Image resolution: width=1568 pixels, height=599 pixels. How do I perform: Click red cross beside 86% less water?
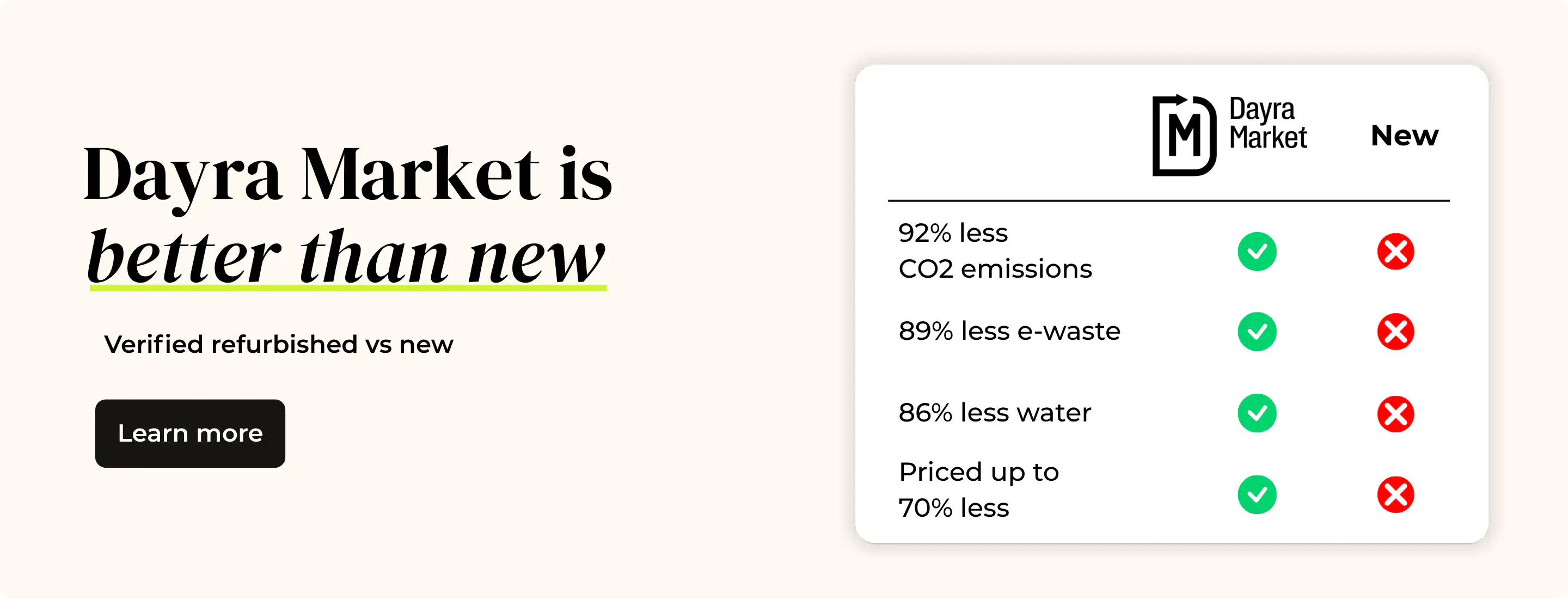1395,414
